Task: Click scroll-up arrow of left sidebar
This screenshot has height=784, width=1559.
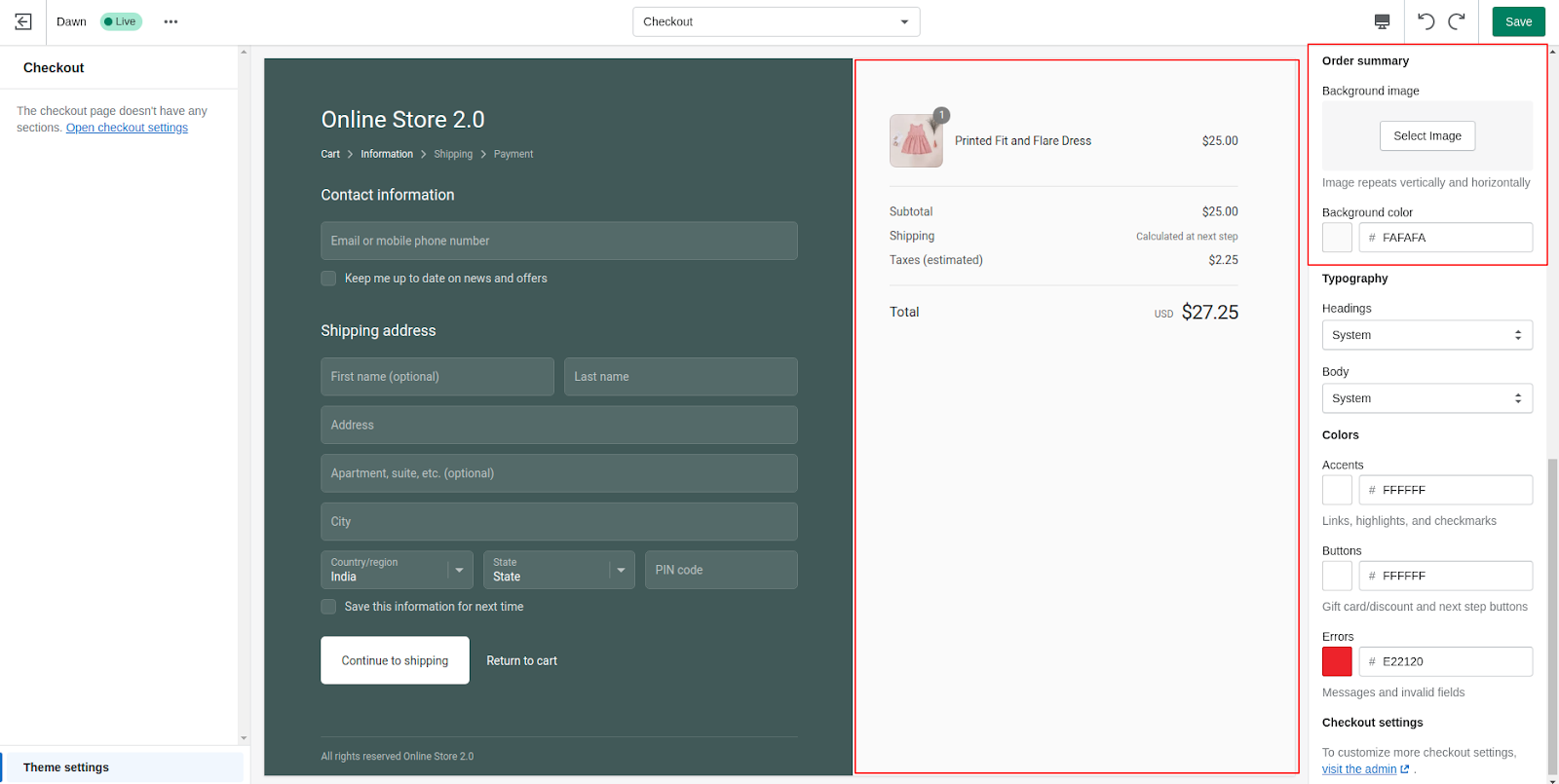Action: tap(244, 54)
